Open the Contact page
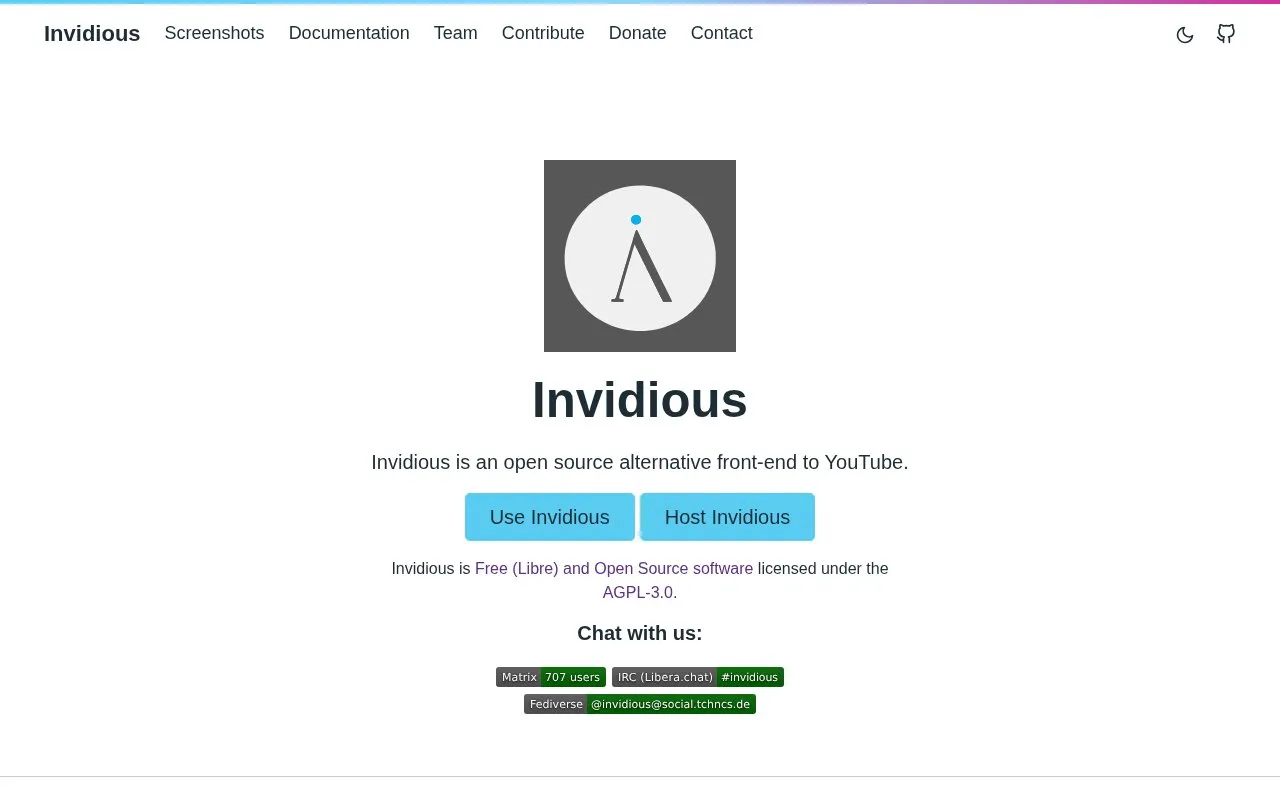The width and height of the screenshot is (1280, 800). pos(722,33)
